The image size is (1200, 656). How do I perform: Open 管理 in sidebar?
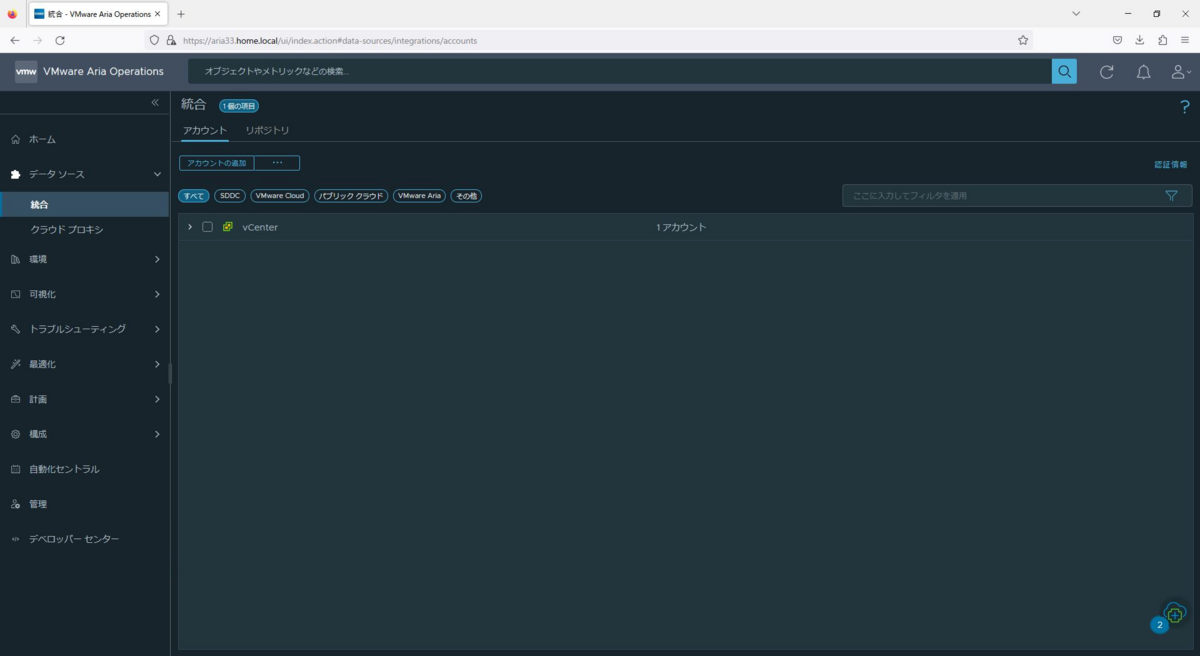(x=38, y=504)
